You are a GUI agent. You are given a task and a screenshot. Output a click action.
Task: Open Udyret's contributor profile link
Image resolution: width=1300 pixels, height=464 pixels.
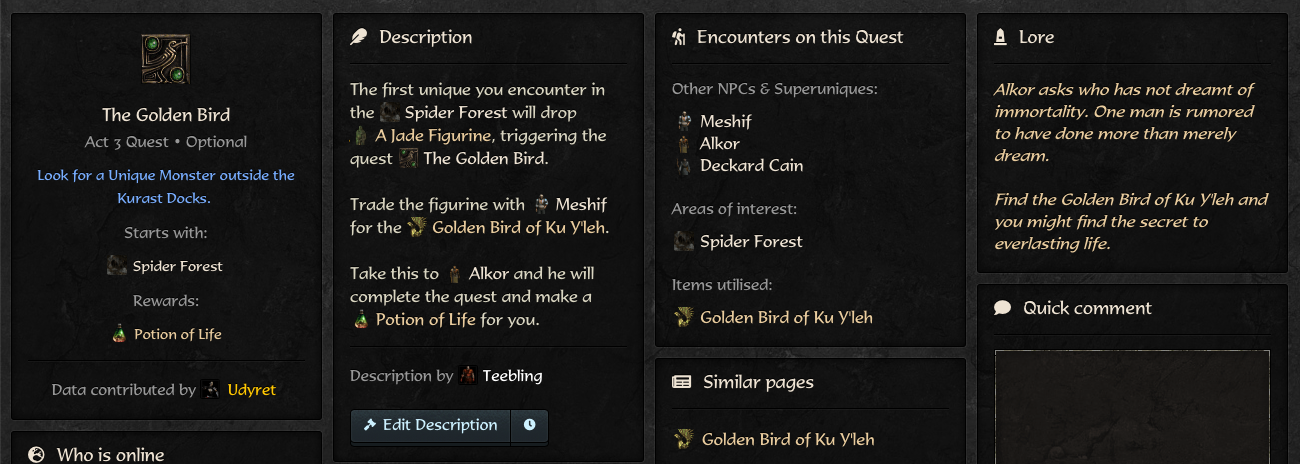252,389
